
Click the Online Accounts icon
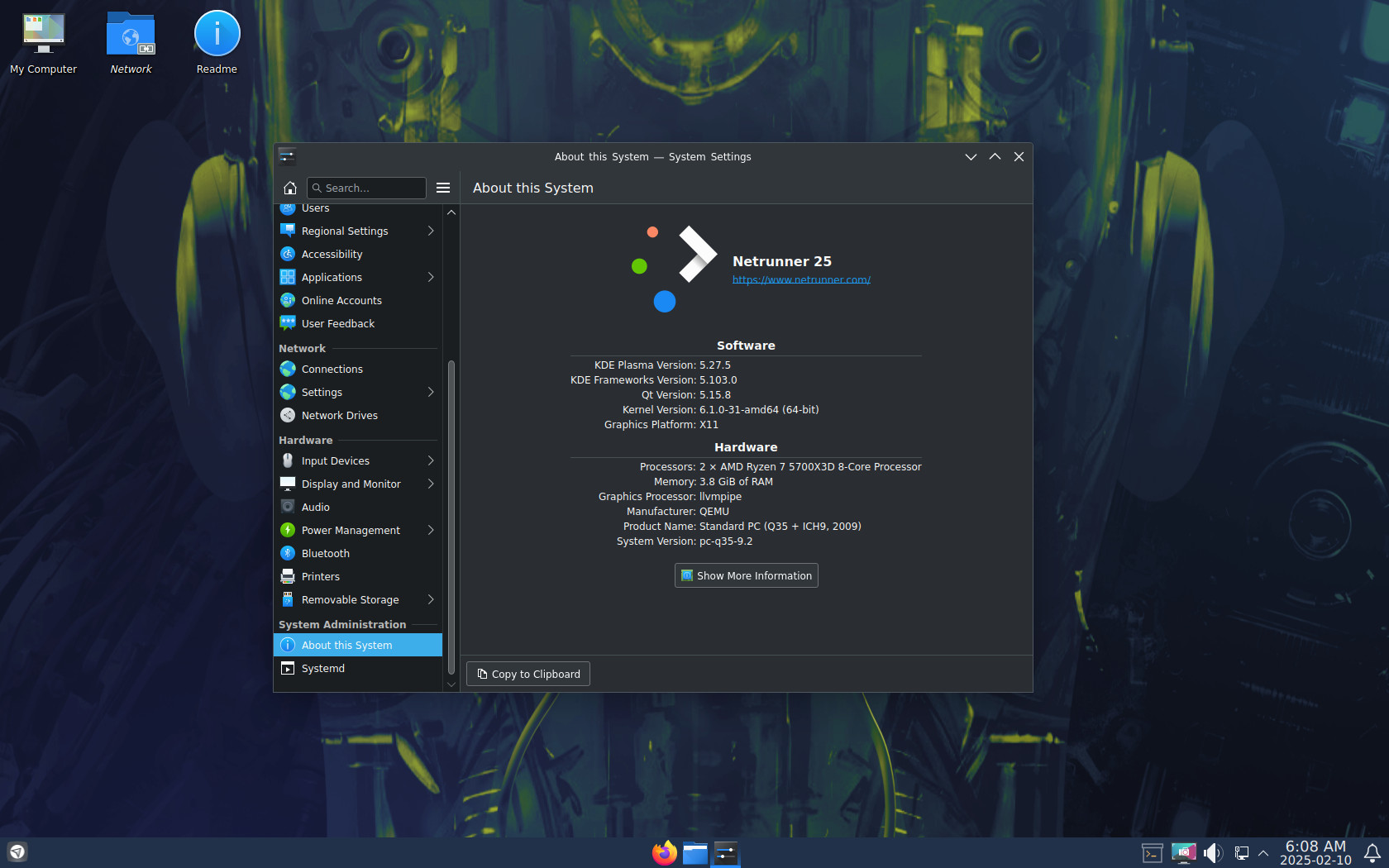tap(288, 300)
